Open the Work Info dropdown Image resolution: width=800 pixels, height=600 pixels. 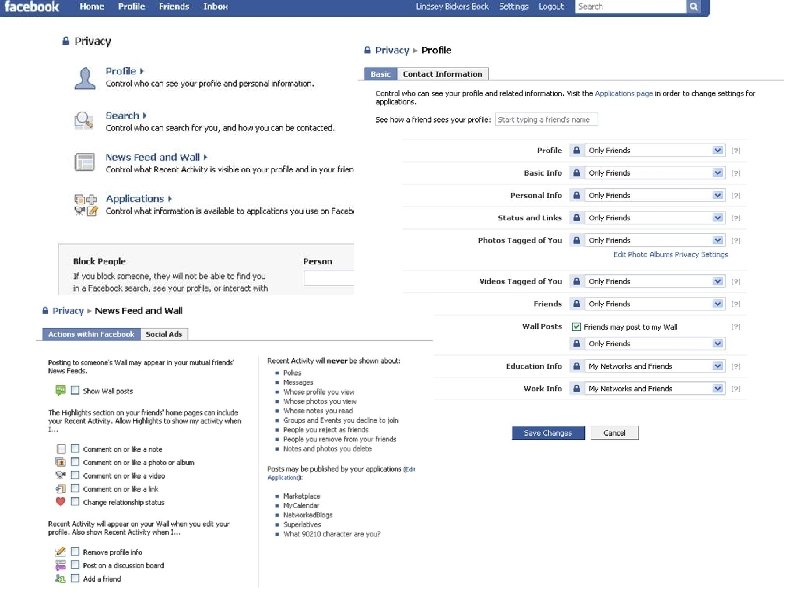tap(655, 389)
